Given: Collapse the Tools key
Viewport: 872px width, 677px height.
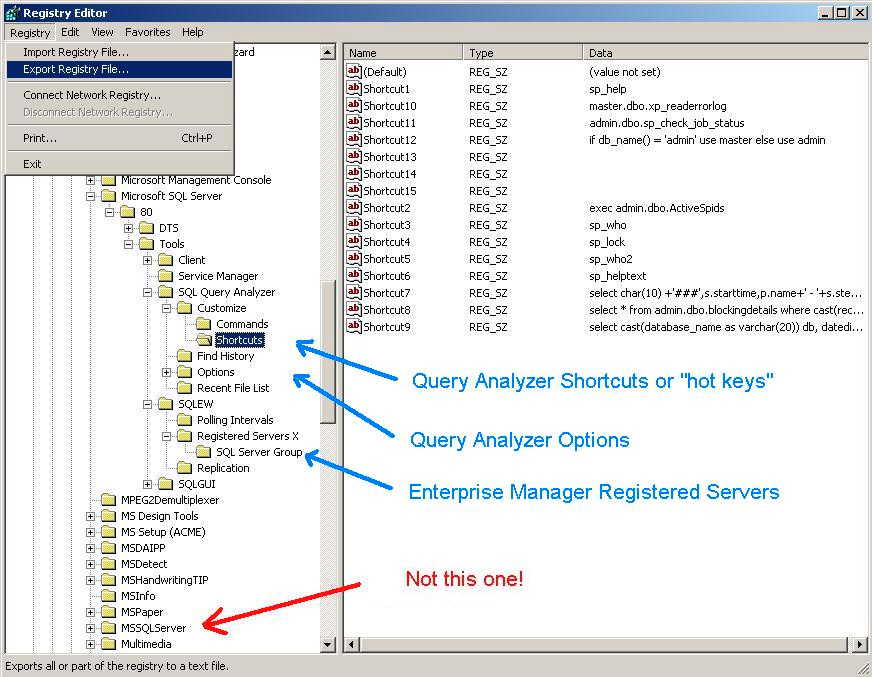Looking at the screenshot, I should [128, 244].
